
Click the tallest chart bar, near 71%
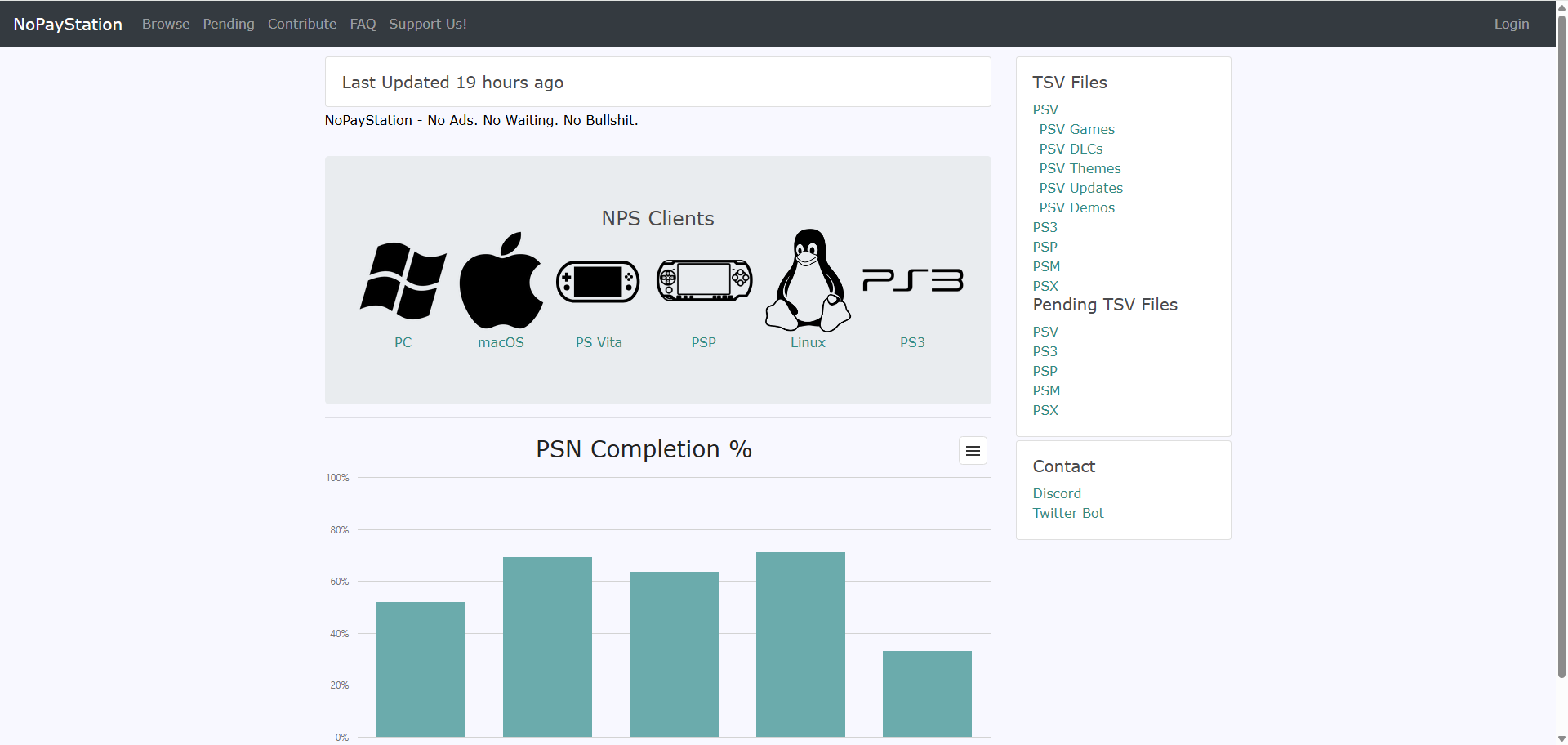tap(800, 645)
